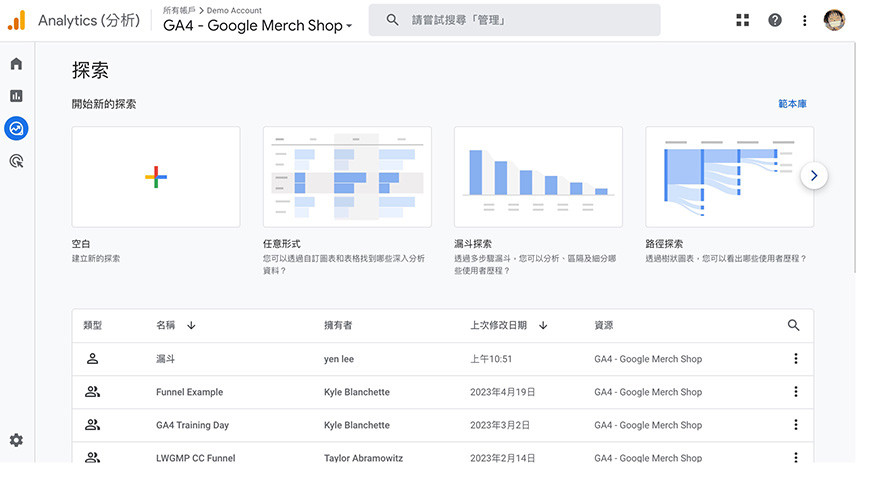The width and height of the screenshot is (876, 483).
Task: Click time 上午10:51 cell
Action: [491, 359]
